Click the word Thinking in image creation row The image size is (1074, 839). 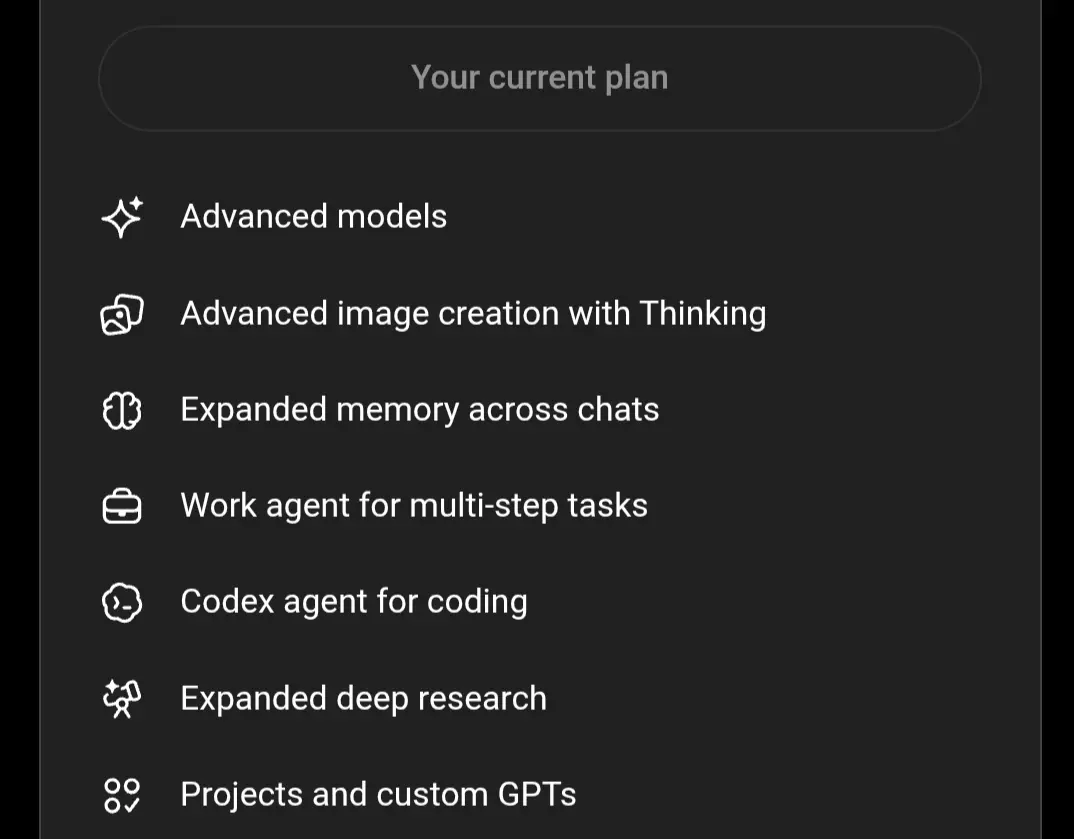(x=703, y=314)
